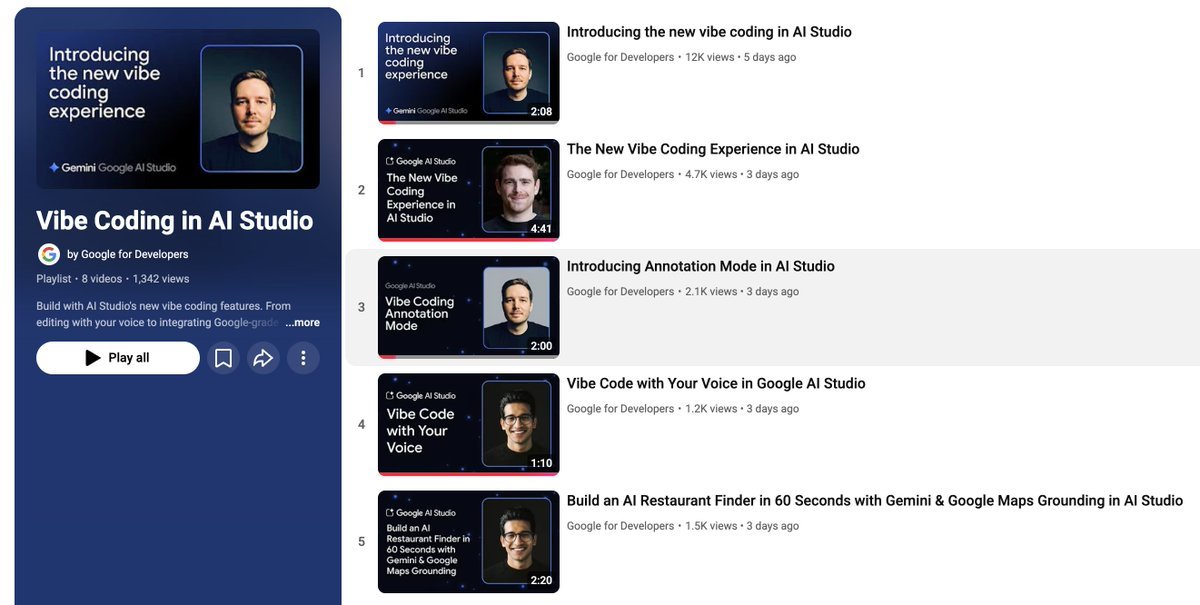Select the playlist title 'Vibe Coding in AI Studio'

(x=172, y=220)
